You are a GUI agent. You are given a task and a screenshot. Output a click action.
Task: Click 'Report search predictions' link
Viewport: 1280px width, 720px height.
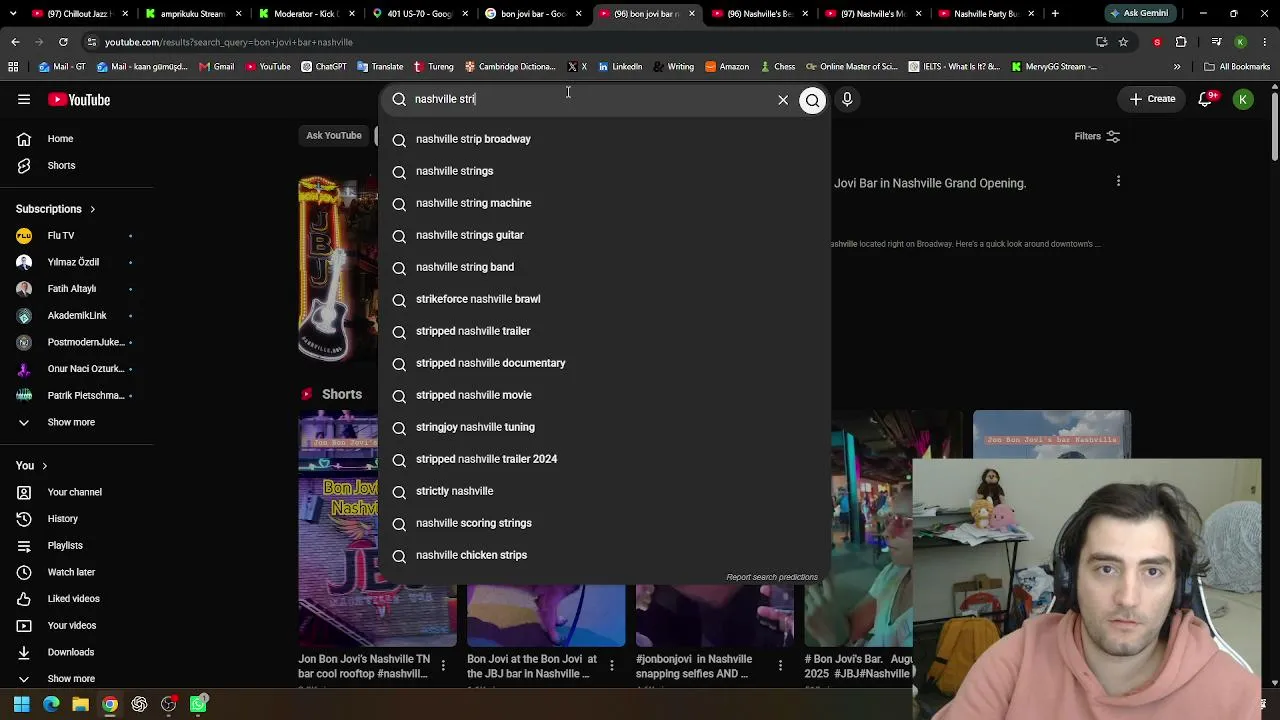tap(772, 577)
